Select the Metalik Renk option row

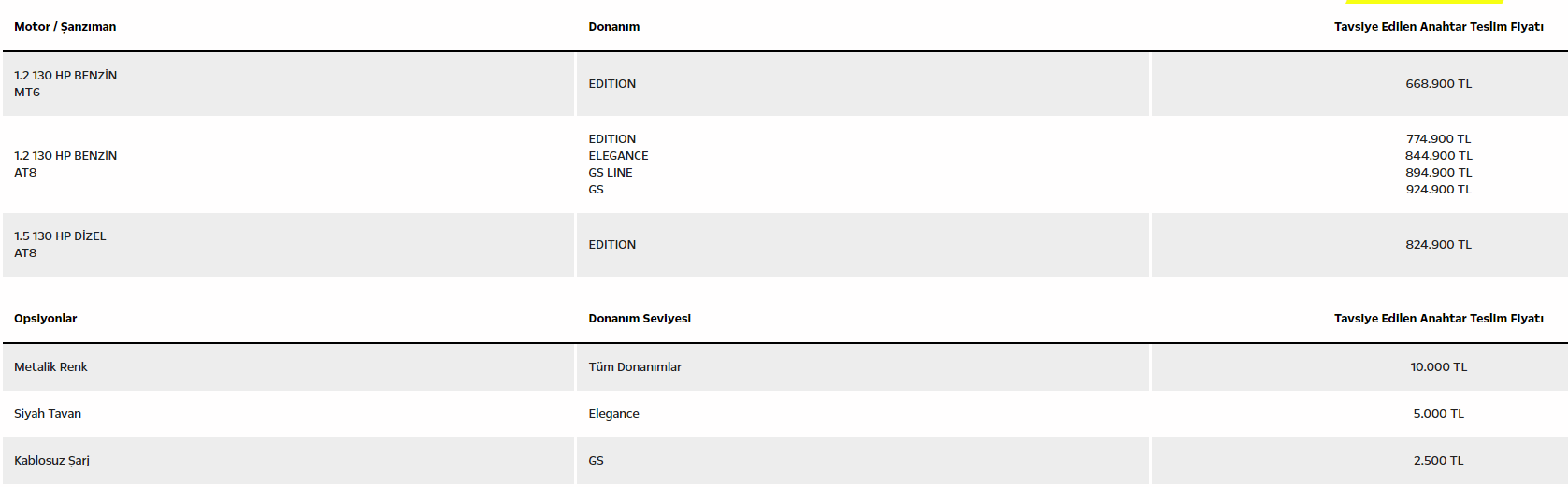pyautogui.click(x=784, y=367)
